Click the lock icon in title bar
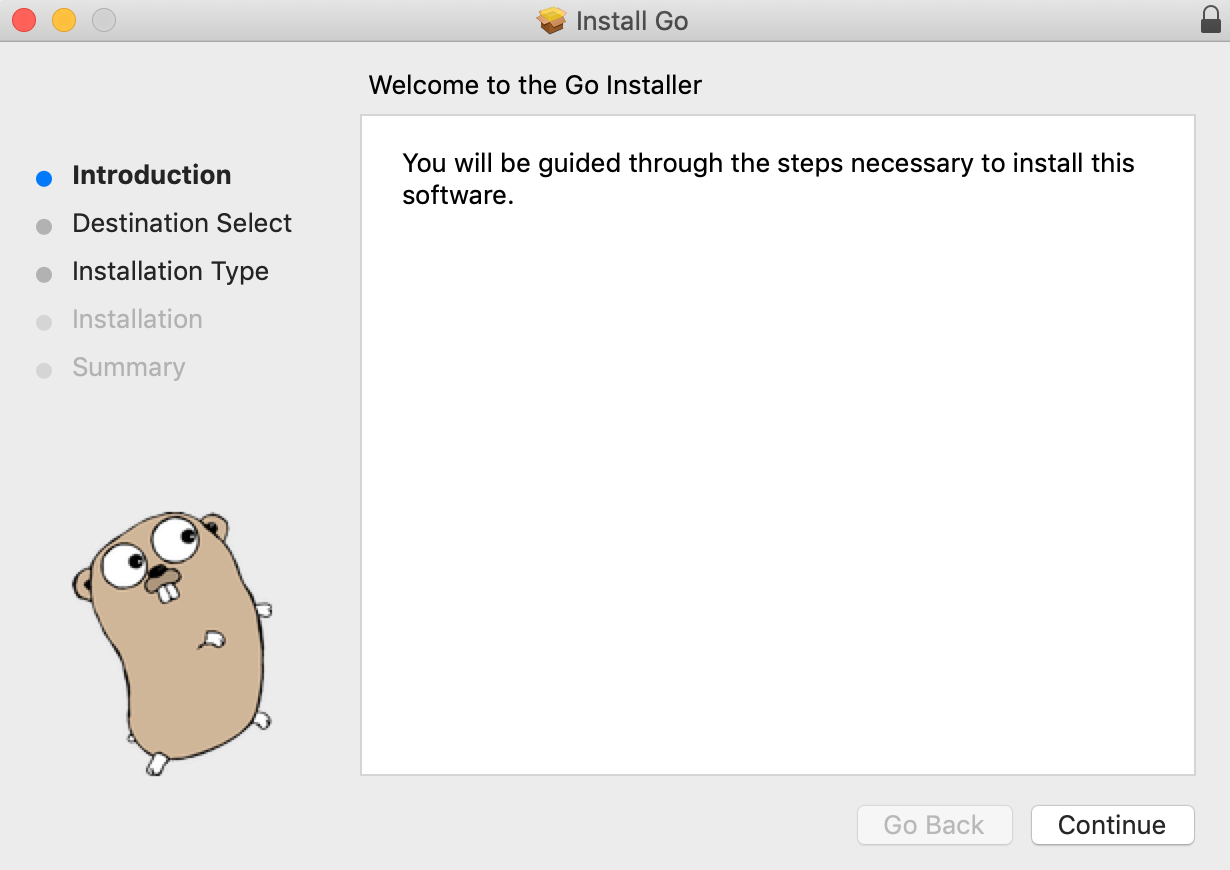The height and width of the screenshot is (870, 1230). (x=1210, y=20)
